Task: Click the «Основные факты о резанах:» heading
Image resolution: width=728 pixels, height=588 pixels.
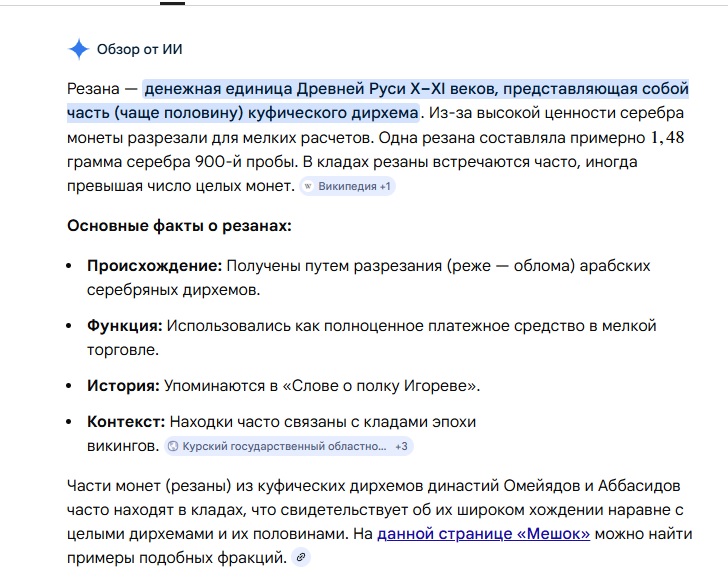Action: pos(179,226)
